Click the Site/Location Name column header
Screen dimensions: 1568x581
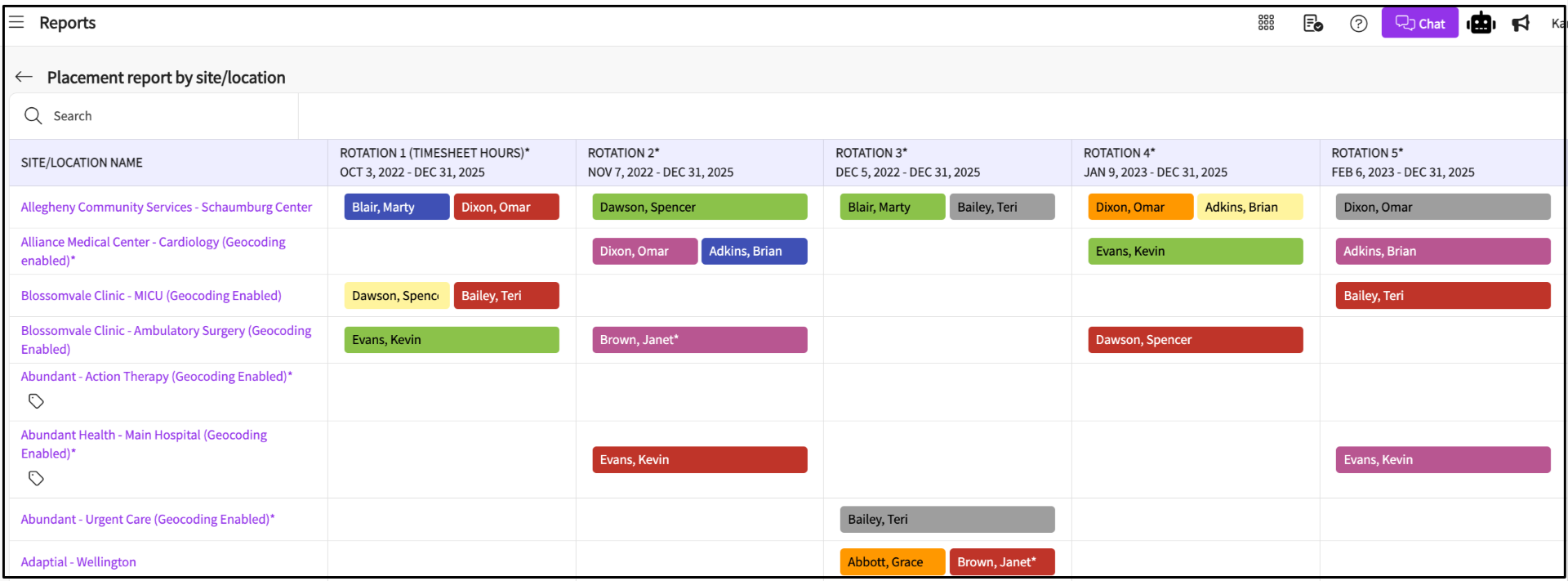tap(82, 163)
